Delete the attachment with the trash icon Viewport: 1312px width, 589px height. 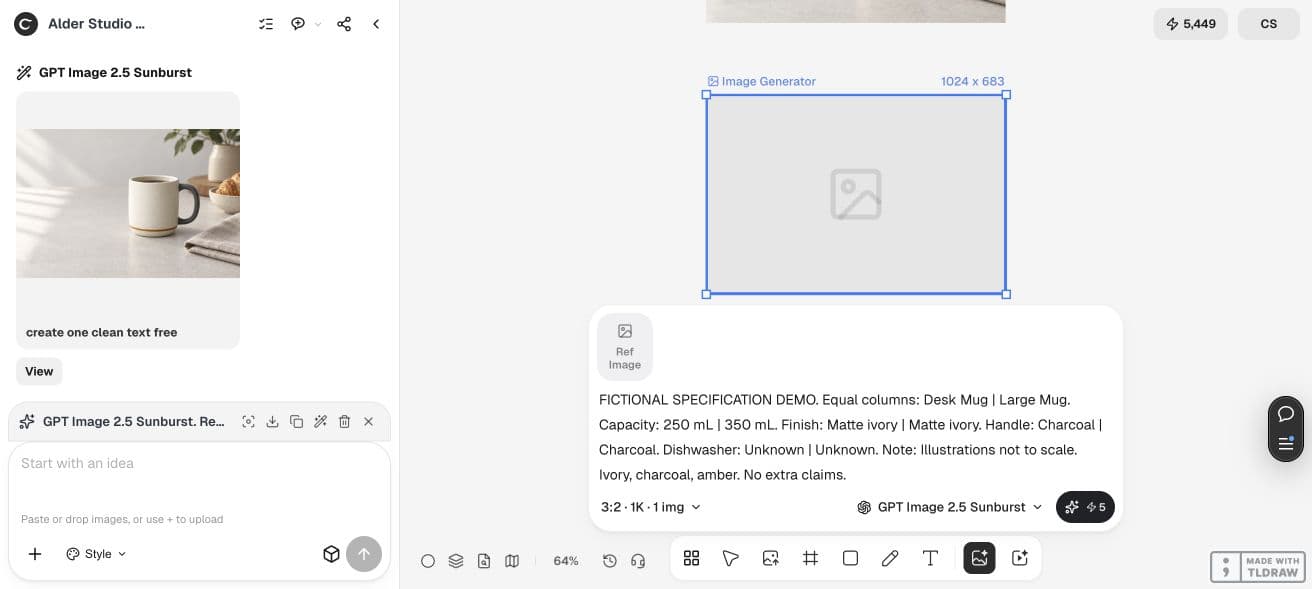[x=344, y=422]
